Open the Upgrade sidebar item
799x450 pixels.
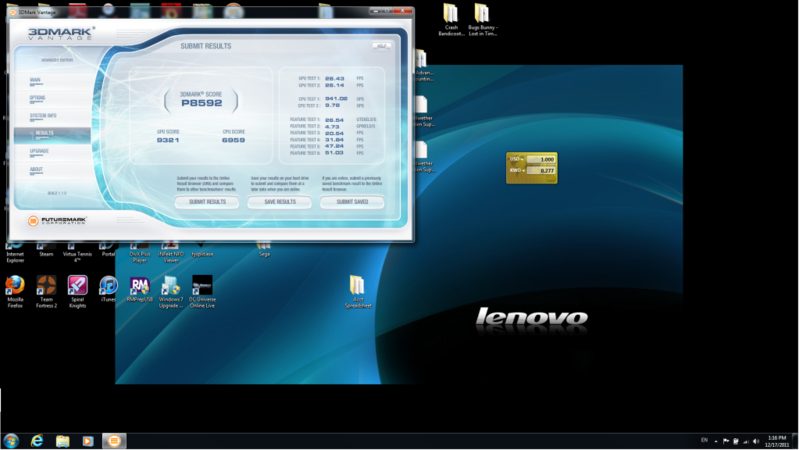point(39,151)
